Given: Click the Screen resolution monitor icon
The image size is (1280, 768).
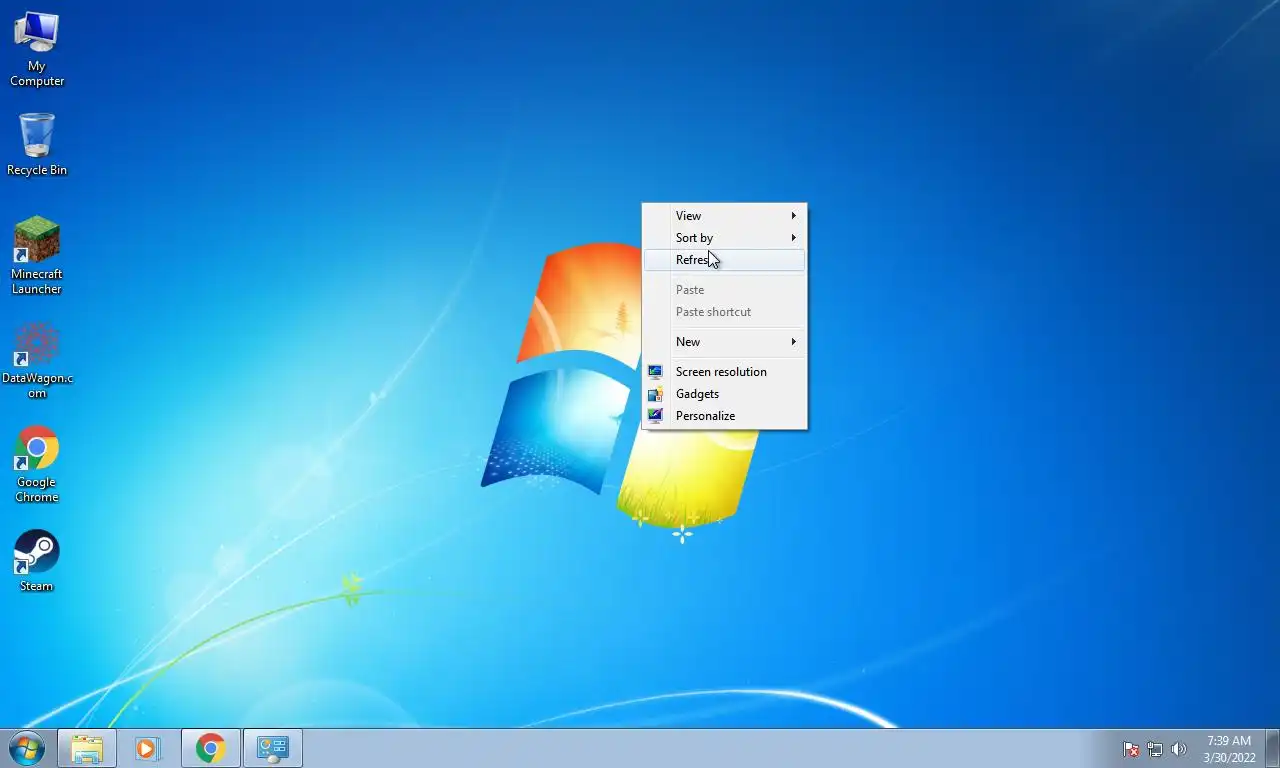Looking at the screenshot, I should pyautogui.click(x=655, y=372).
